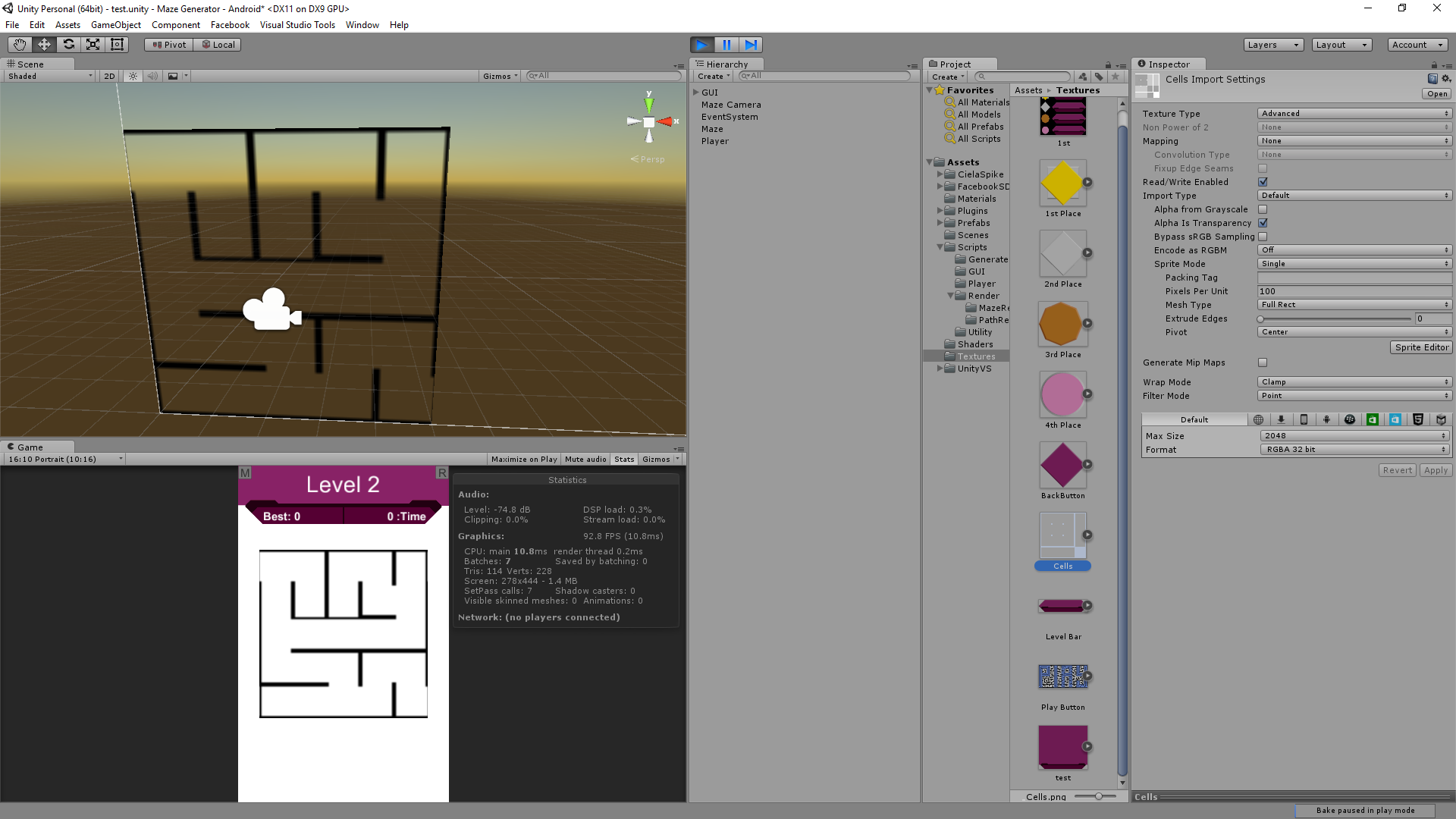Enable Generate Mip Maps checkbox
The image size is (1456, 819).
pos(1263,362)
